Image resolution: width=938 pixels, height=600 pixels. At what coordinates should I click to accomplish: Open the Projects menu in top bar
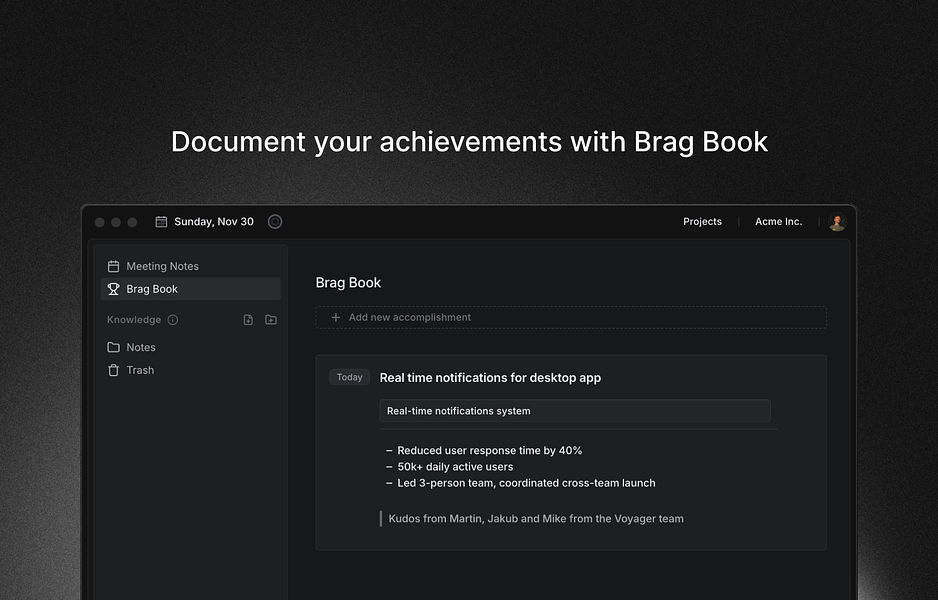point(702,222)
